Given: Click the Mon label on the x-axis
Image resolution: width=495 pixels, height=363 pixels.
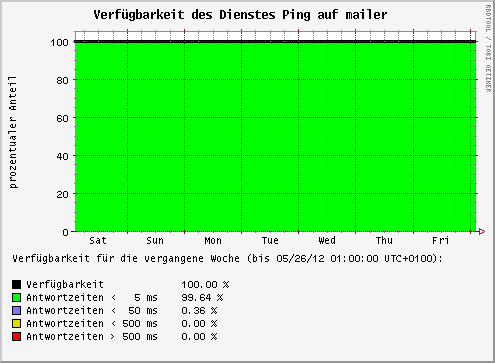Looking at the screenshot, I should 213,240.
